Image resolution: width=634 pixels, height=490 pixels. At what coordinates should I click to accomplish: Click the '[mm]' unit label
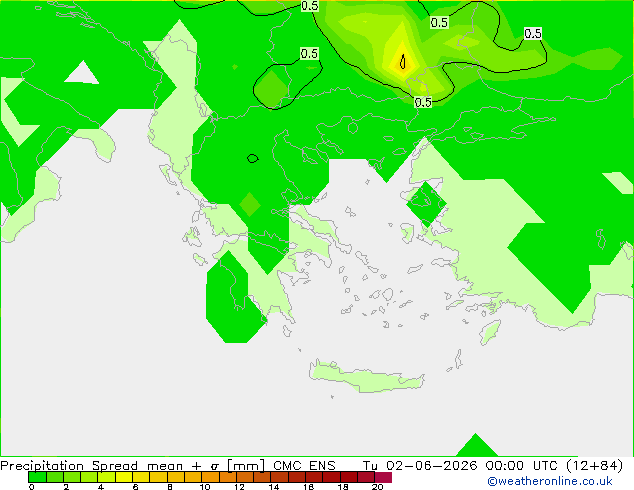246,466
